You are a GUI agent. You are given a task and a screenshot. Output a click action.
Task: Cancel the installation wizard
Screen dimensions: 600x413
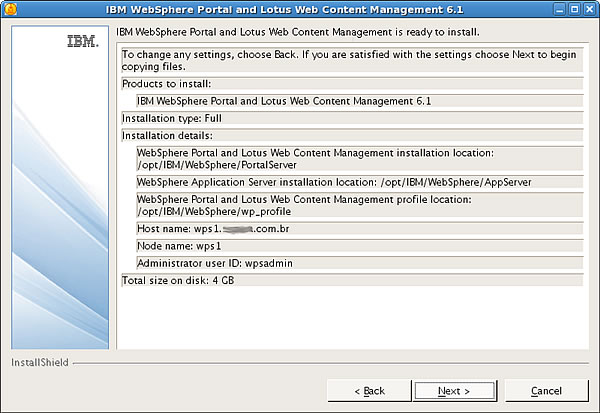point(546,391)
